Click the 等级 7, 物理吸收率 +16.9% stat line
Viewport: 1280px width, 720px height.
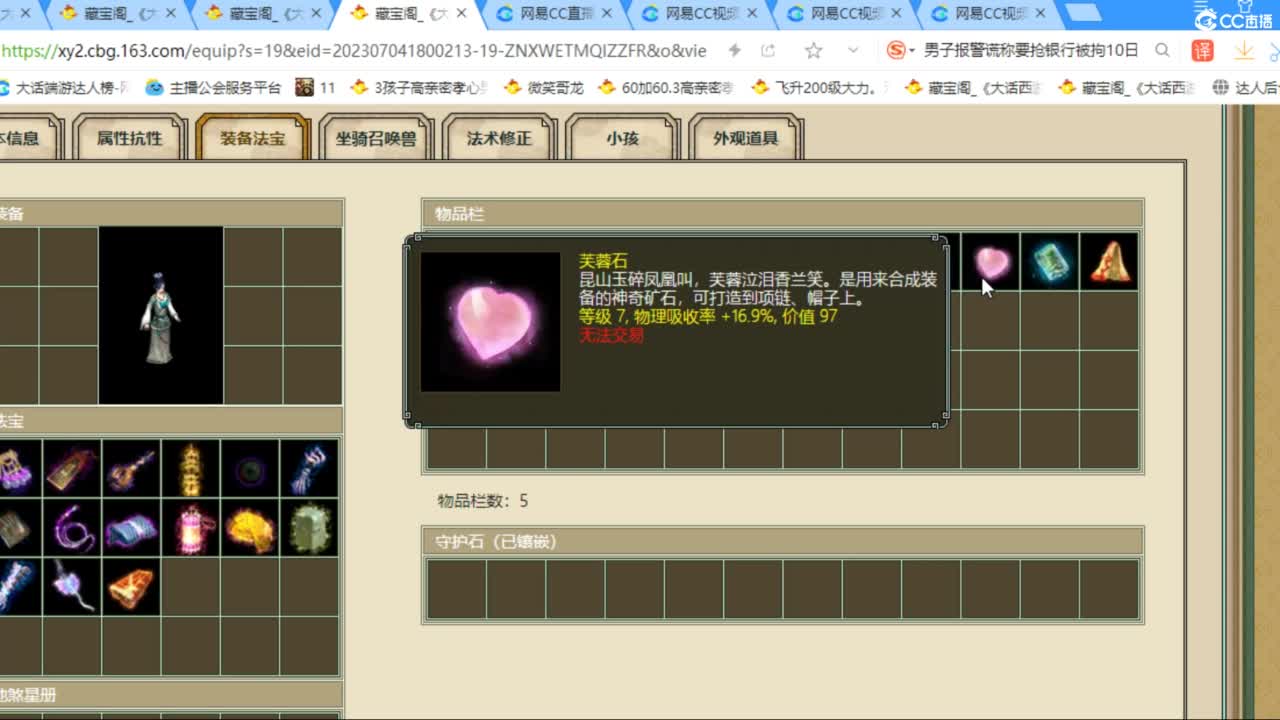[x=708, y=316]
